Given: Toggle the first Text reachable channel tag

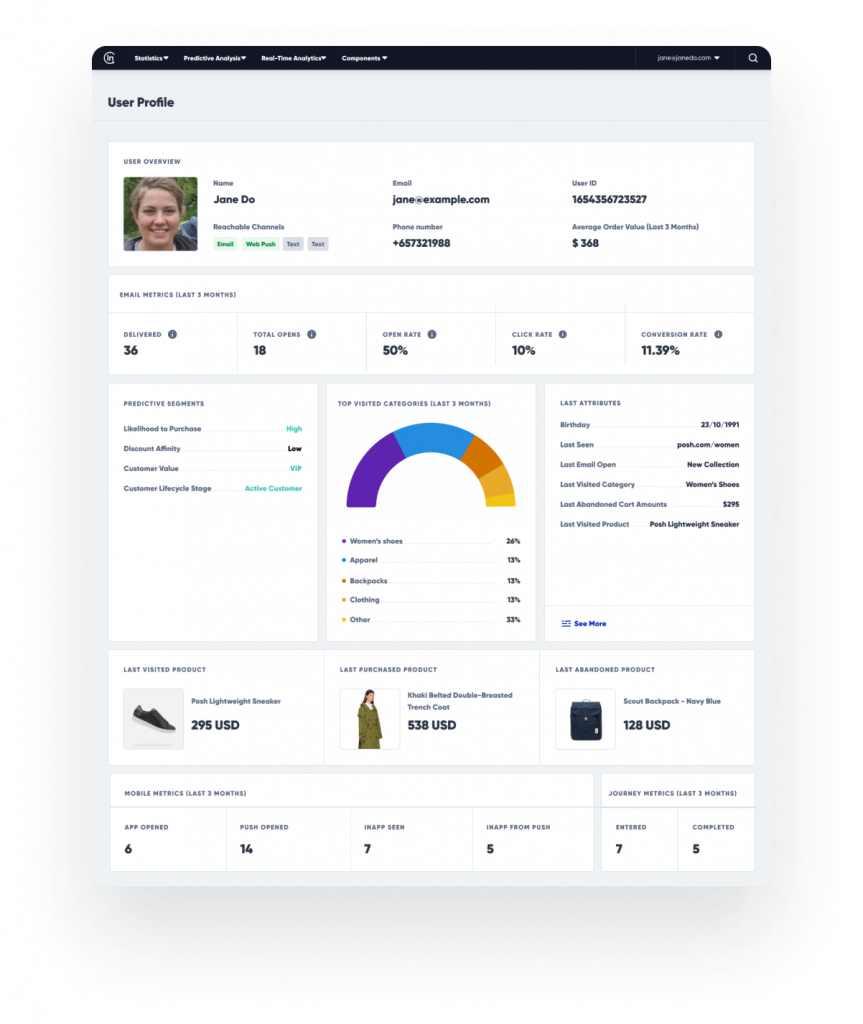Looking at the screenshot, I should (293, 243).
